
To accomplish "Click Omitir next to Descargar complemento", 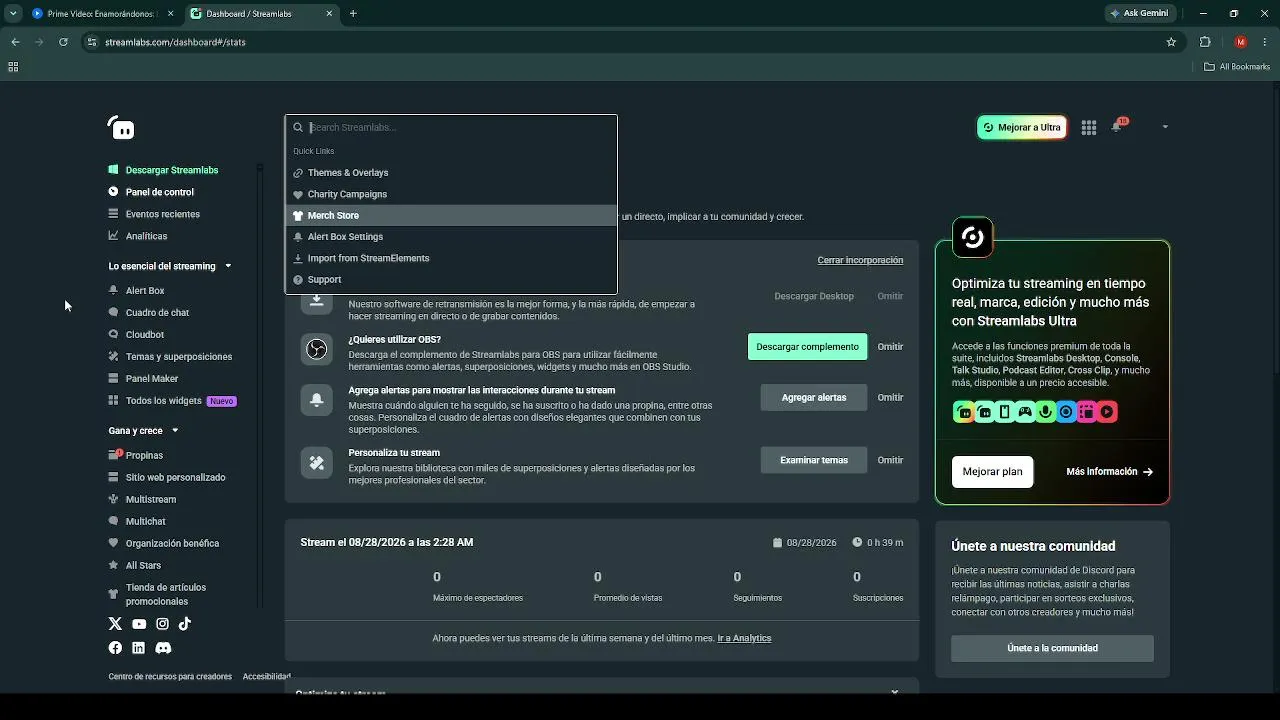I will (x=890, y=347).
